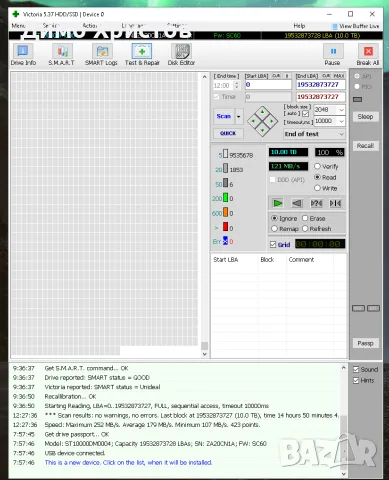Click the blue 'This is a new device' log line
389x480 pixels.
128,462
